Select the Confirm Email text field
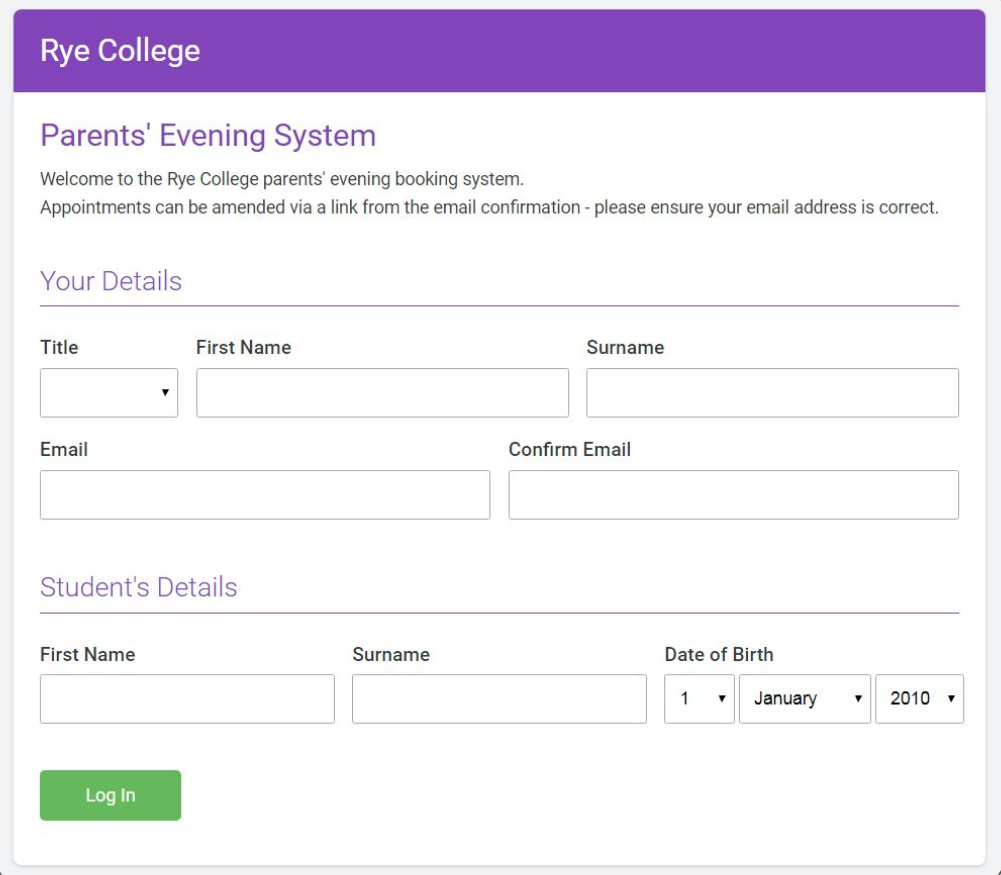Screen dimensions: 1001x875 (733, 495)
